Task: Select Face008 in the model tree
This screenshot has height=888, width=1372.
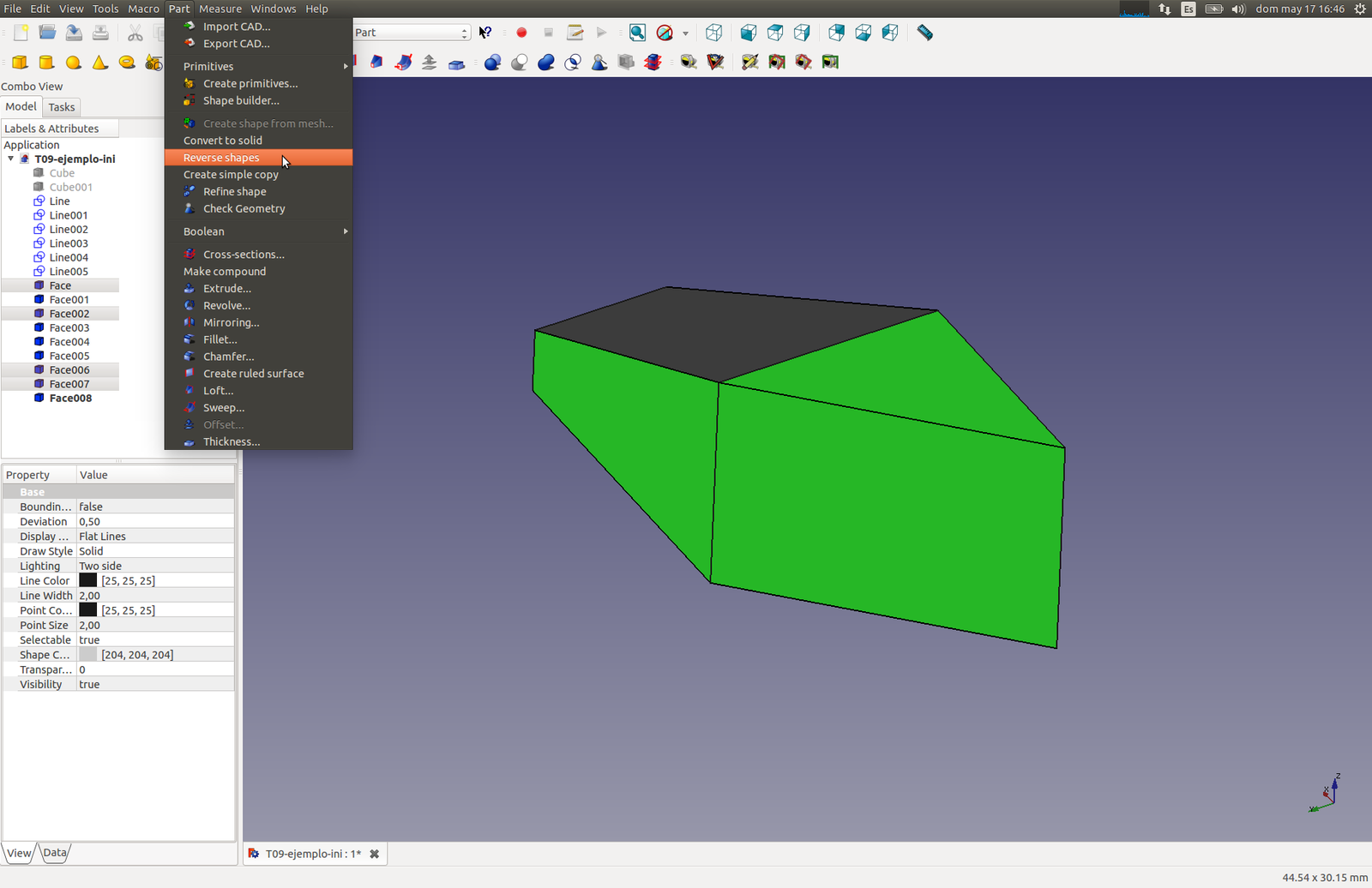Action: (70, 399)
